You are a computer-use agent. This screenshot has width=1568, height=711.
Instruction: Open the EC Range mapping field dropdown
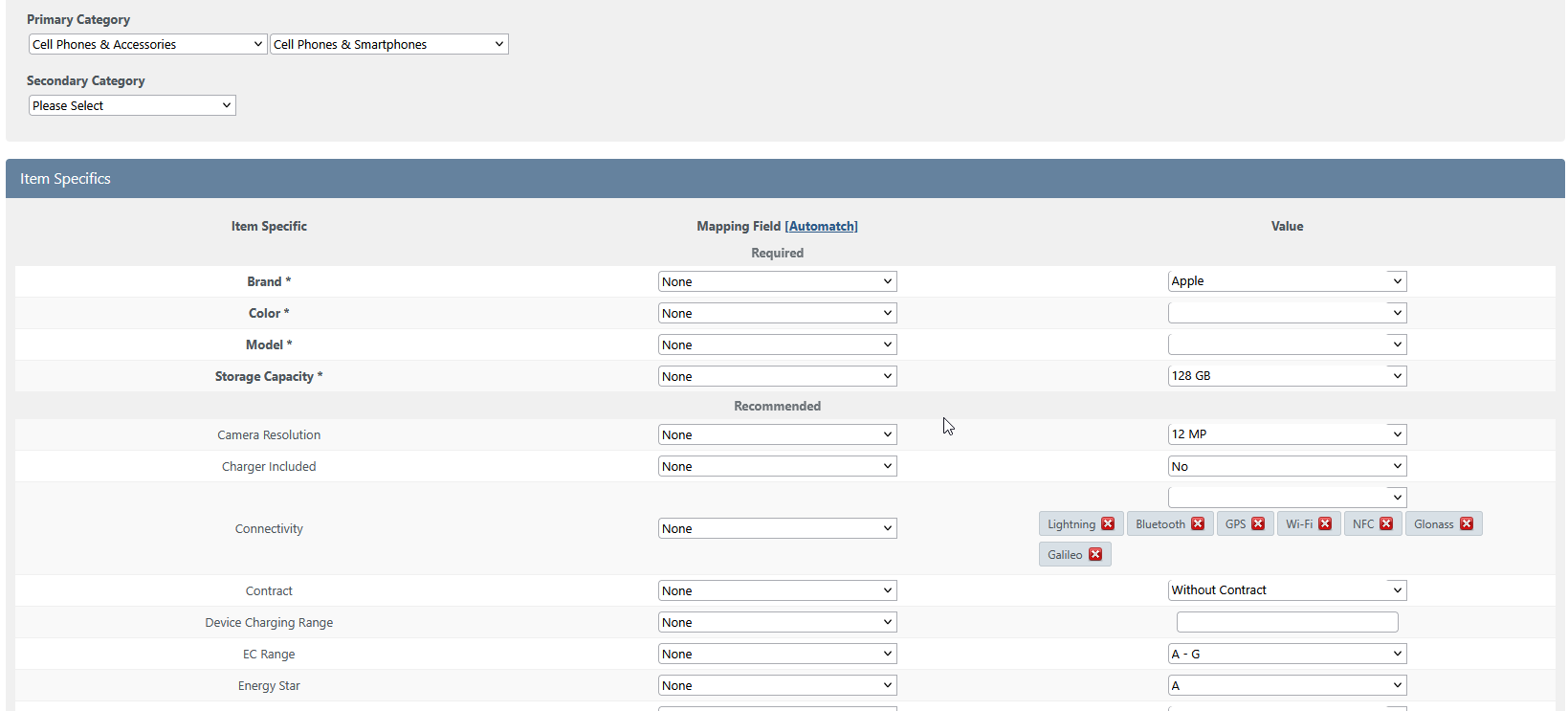pos(777,654)
